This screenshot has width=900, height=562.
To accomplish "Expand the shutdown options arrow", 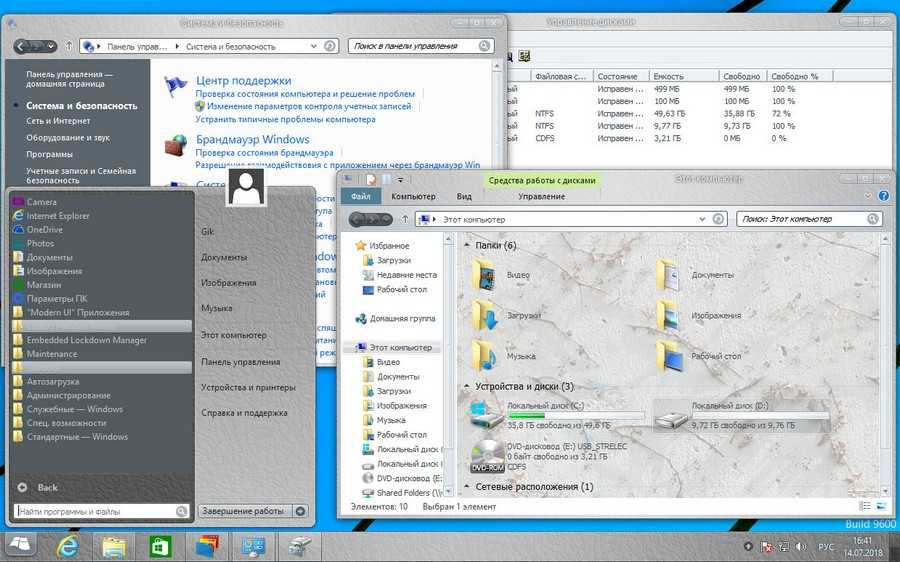I will (x=300, y=511).
